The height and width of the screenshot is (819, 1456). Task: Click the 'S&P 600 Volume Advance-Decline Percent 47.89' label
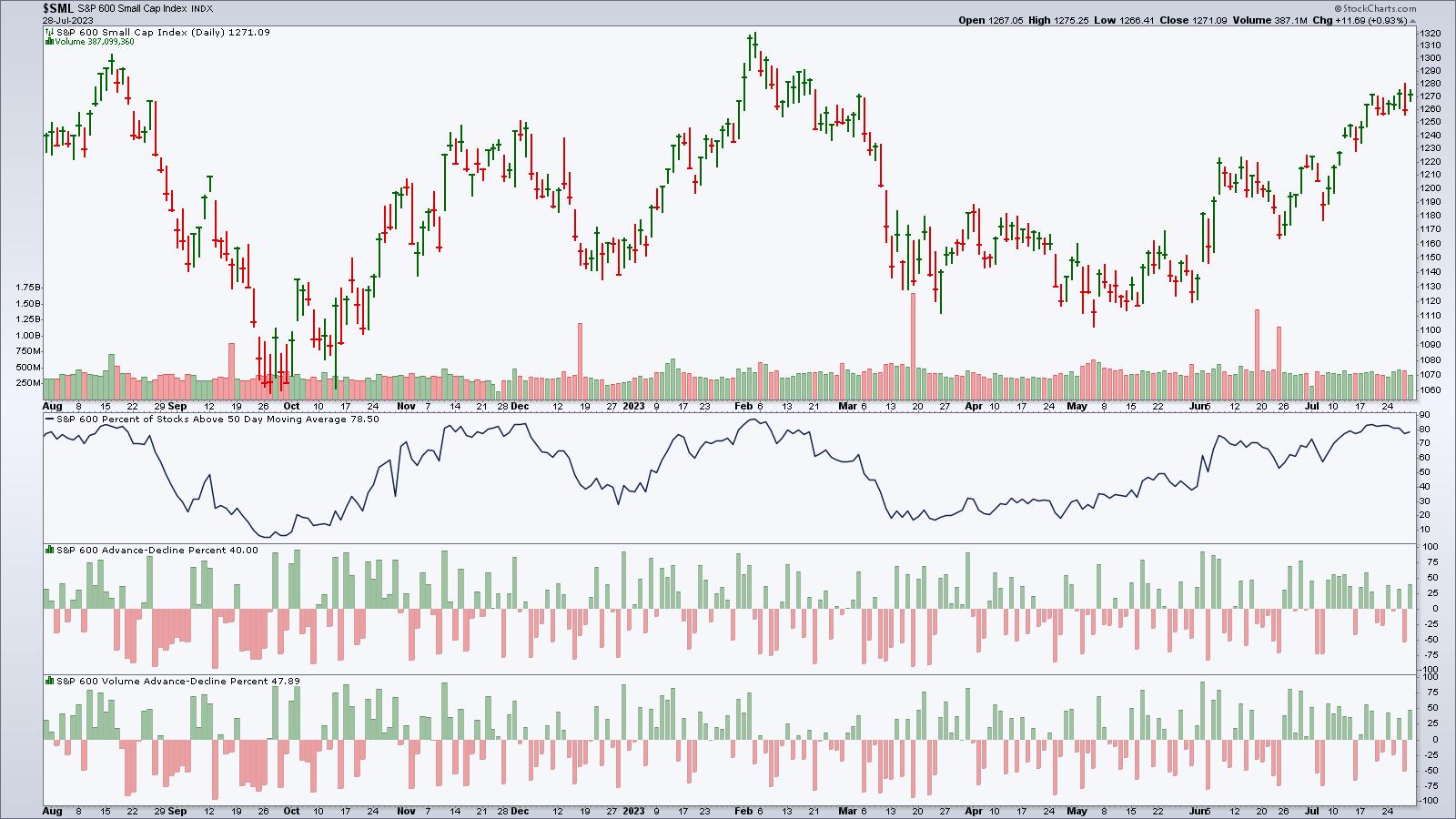point(178,681)
